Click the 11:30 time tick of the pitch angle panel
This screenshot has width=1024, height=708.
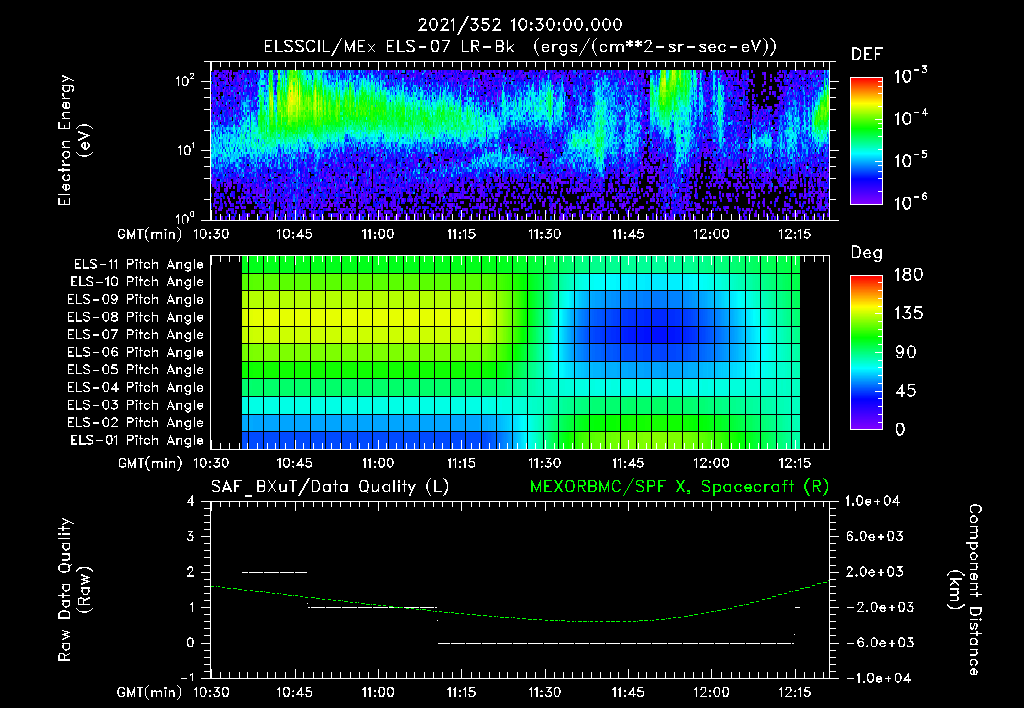[x=545, y=463]
